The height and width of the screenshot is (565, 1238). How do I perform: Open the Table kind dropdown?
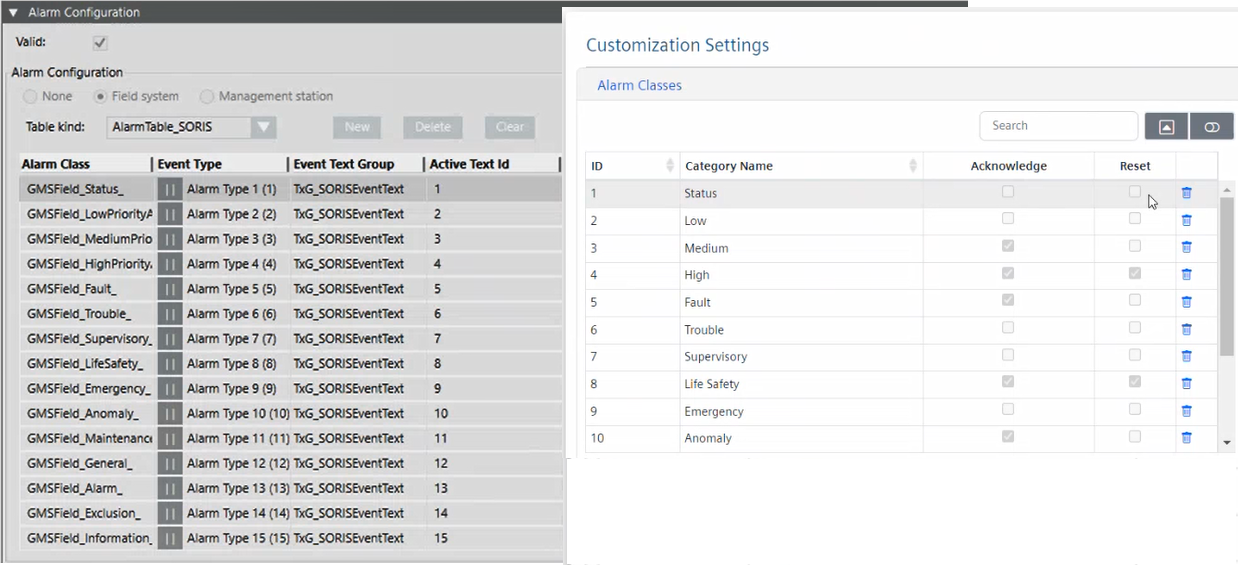pos(263,127)
